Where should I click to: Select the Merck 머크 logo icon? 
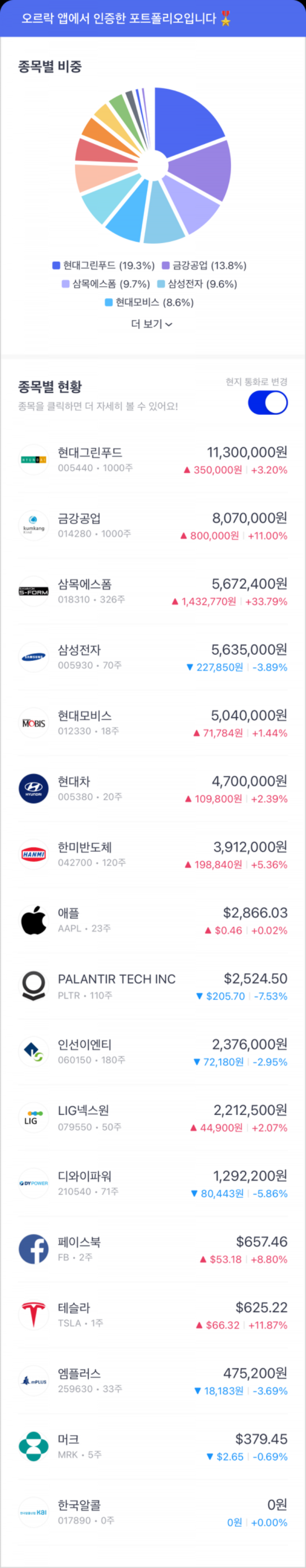click(34, 1446)
